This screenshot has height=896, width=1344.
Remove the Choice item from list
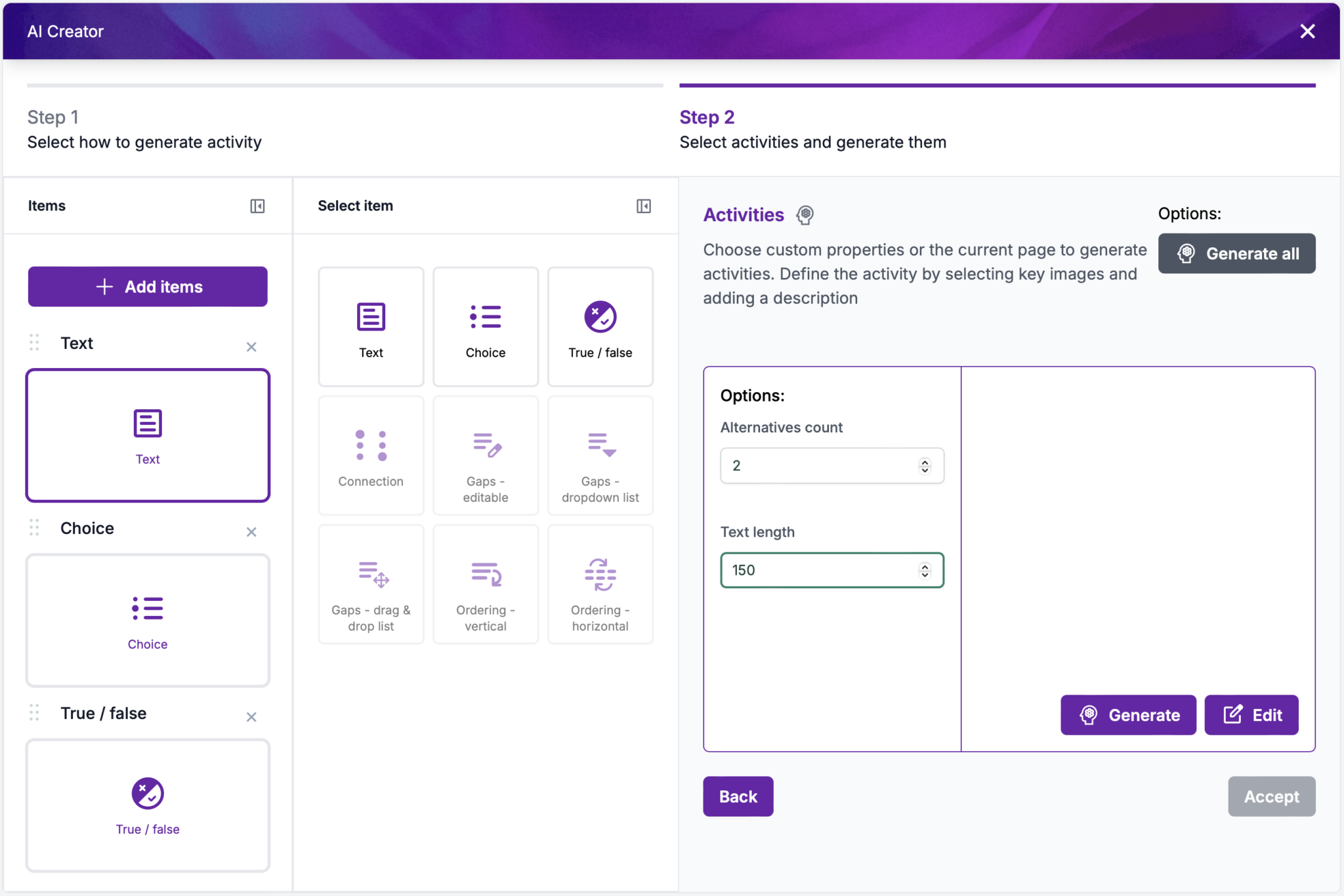pyautogui.click(x=251, y=532)
